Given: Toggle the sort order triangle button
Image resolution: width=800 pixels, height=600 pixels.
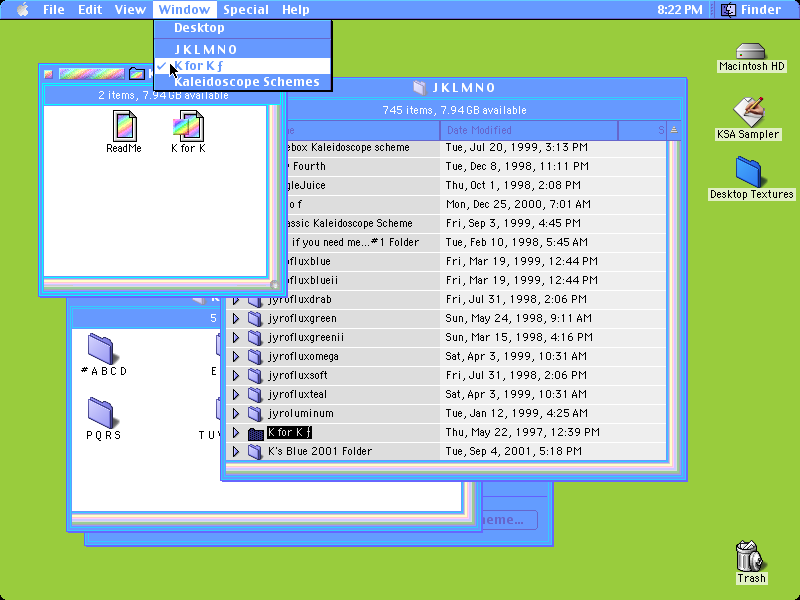Looking at the screenshot, I should coord(673,130).
